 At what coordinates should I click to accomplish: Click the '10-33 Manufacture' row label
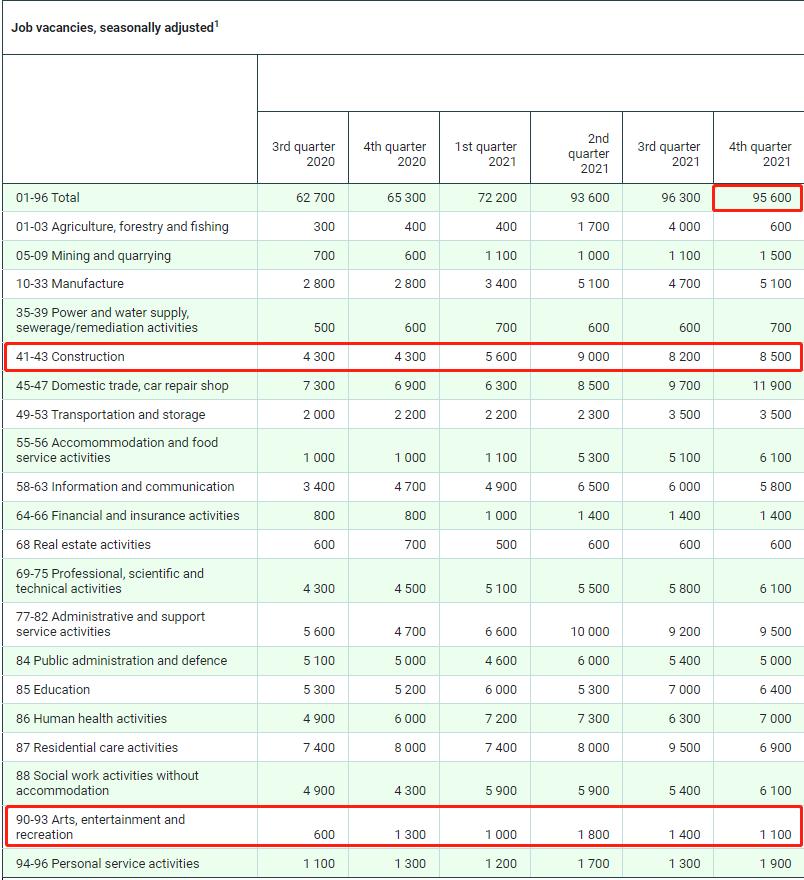[70, 283]
